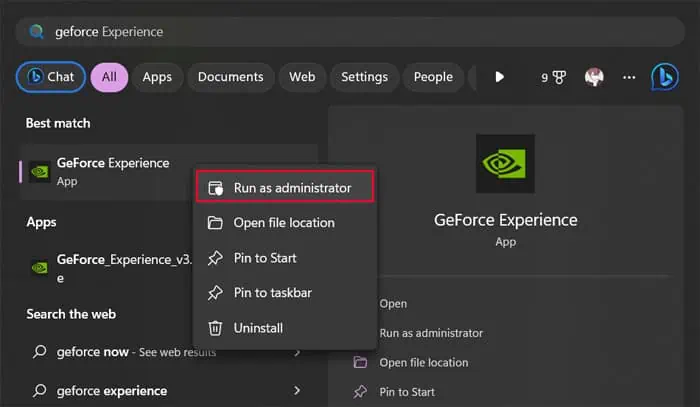
Task: Switch to the Apps filter tab
Action: pos(157,77)
